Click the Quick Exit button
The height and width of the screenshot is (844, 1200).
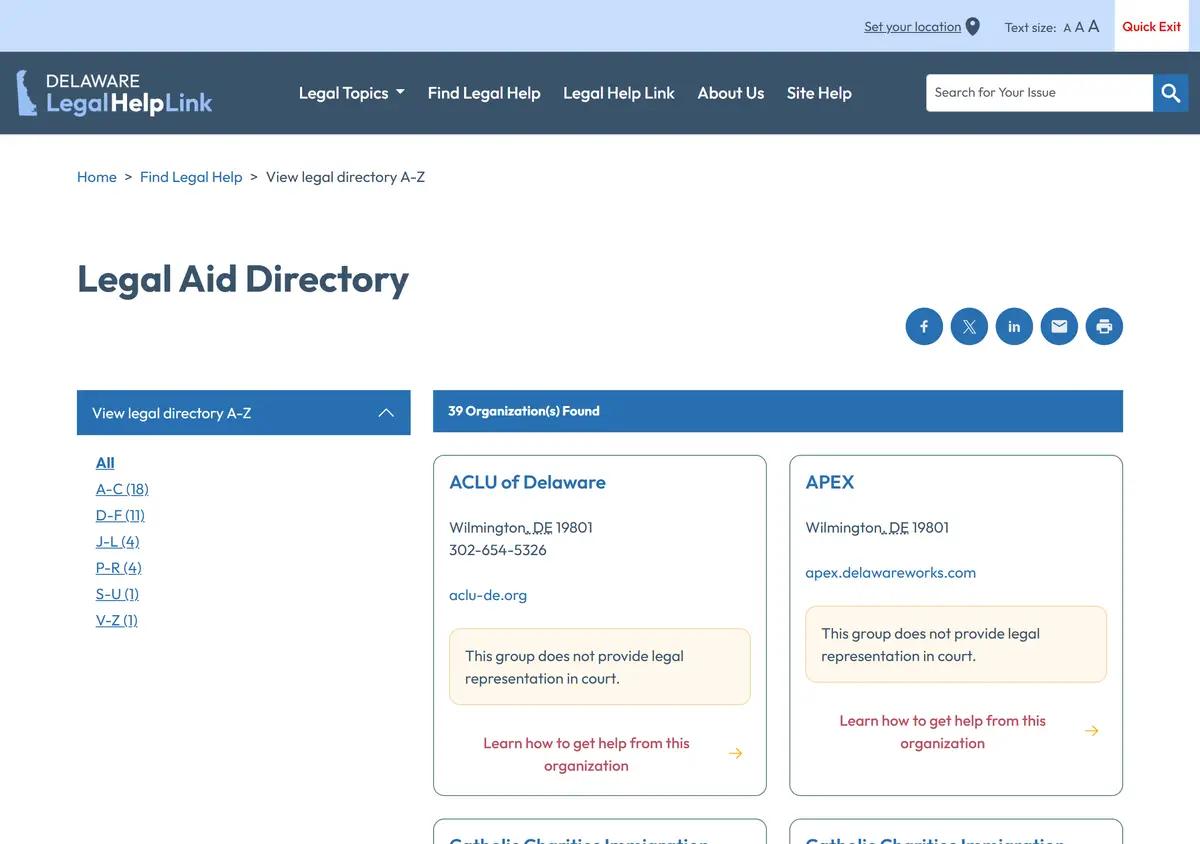[1151, 26]
